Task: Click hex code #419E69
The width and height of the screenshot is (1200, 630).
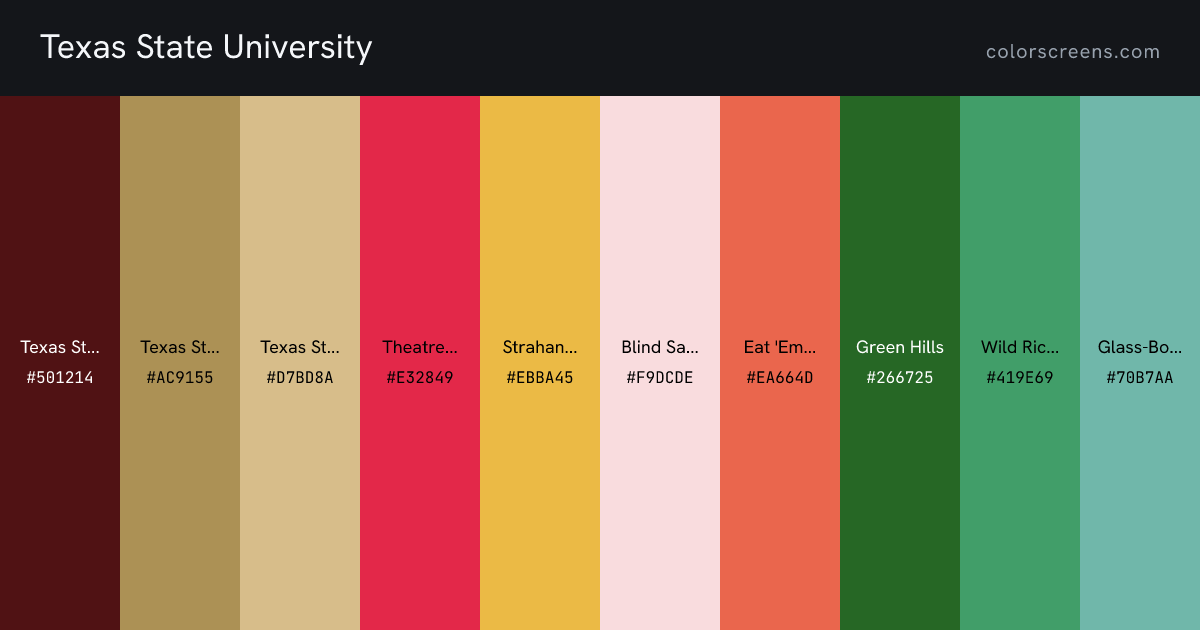Action: (1020, 378)
